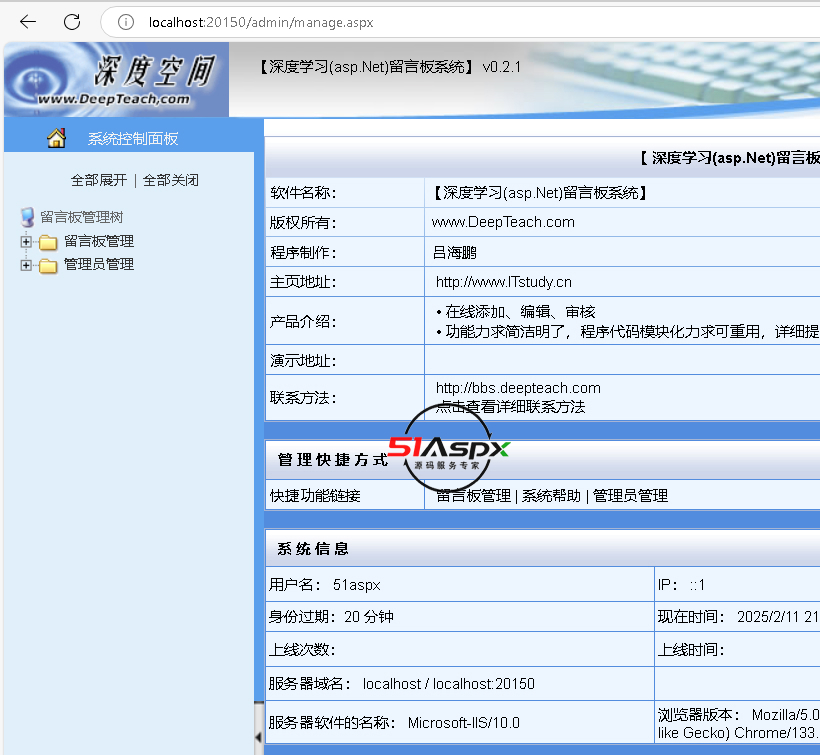Expand the 留言板管理 tree node plus box
The image size is (820, 755).
[26, 242]
